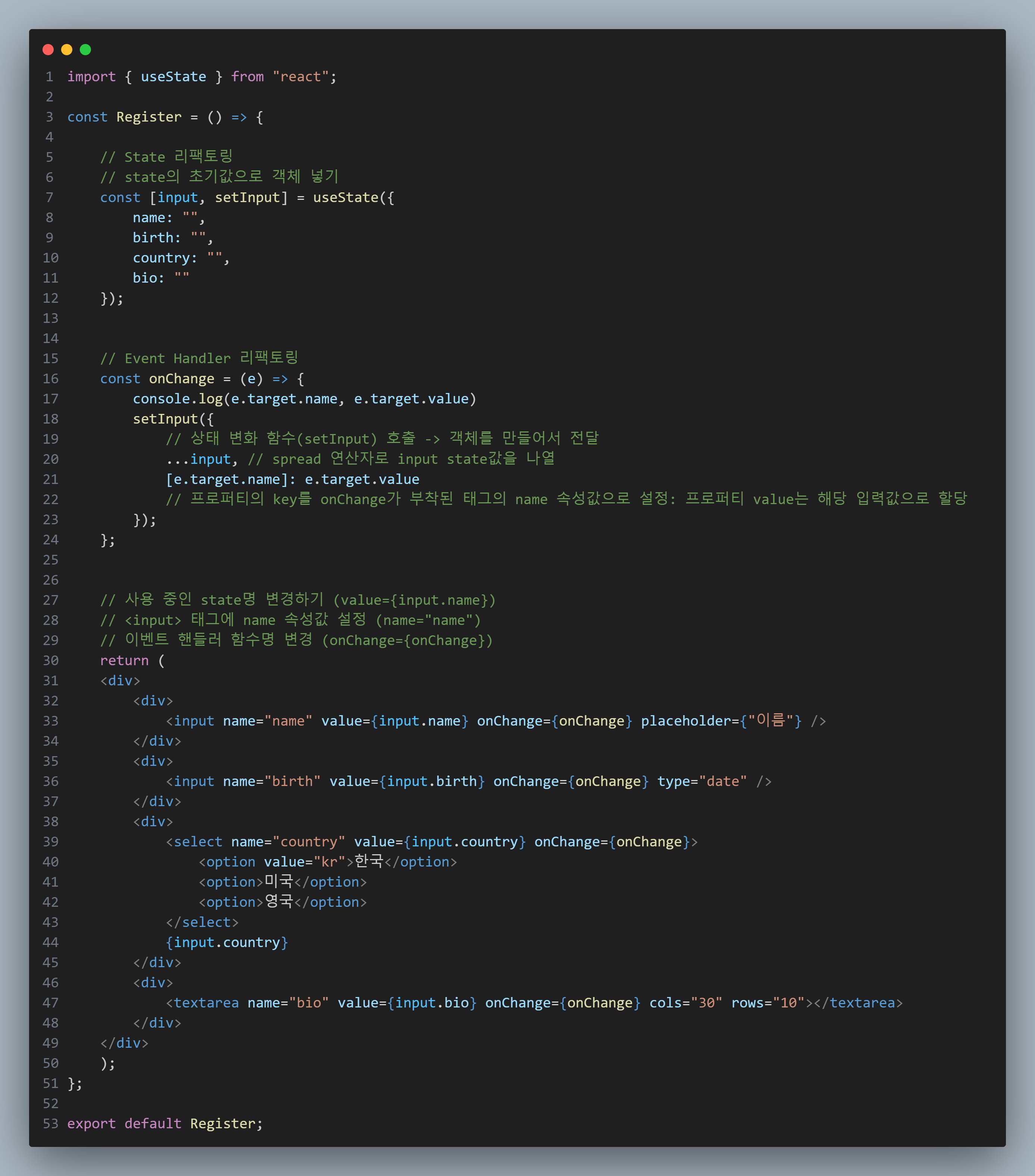Click the yellow minimize window dot
Viewport: 1035px width, 1176px height.
pyautogui.click(x=67, y=50)
